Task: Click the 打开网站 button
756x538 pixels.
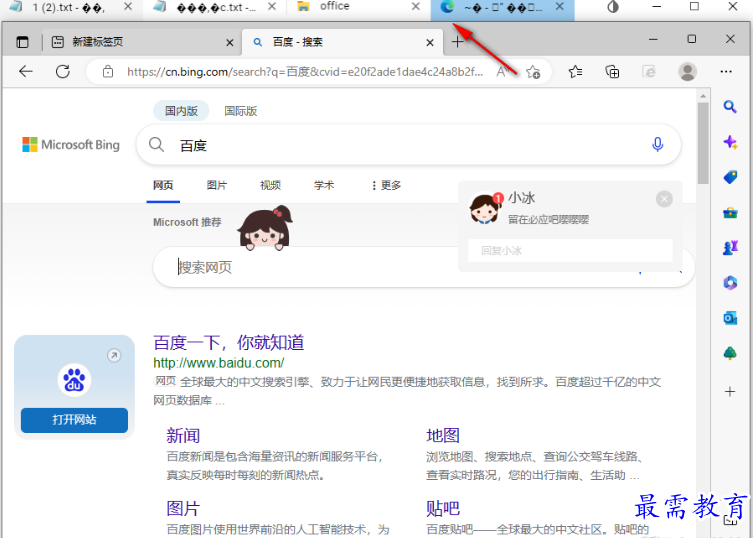Action: [x=74, y=420]
